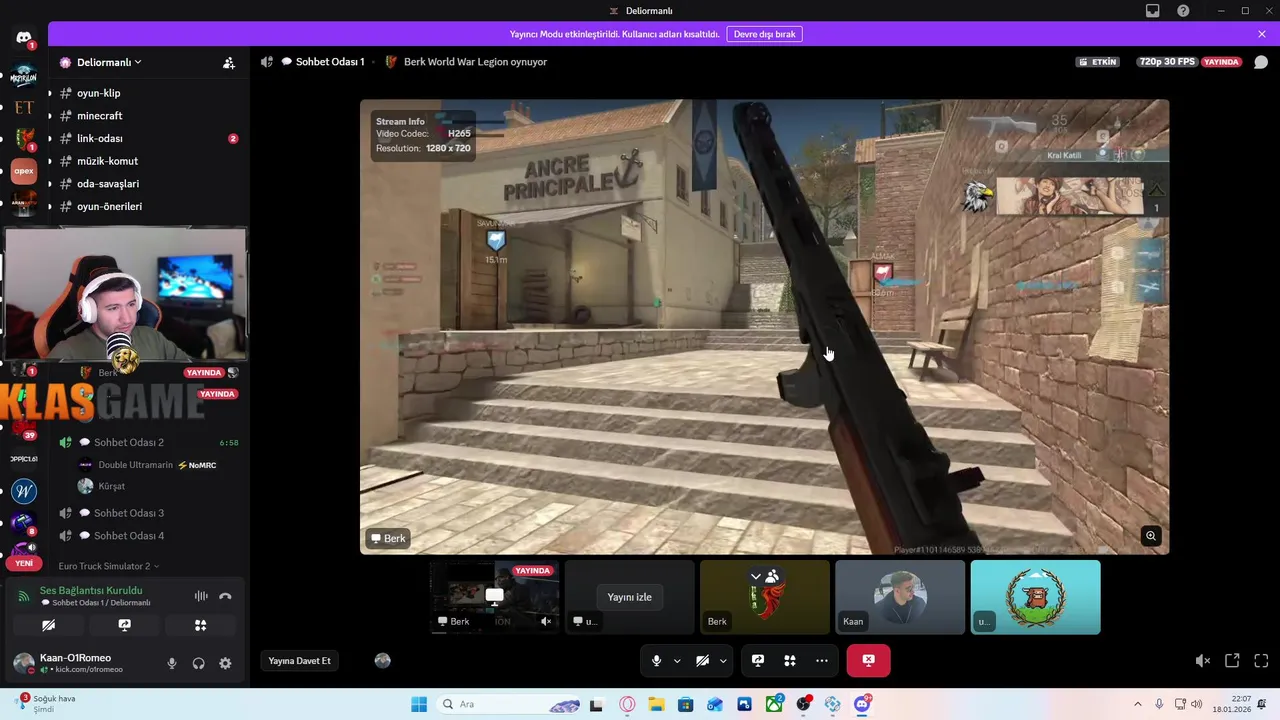Open the Discord inbox icon in title bar
Screen dimensions: 1280x720
click(x=1153, y=11)
